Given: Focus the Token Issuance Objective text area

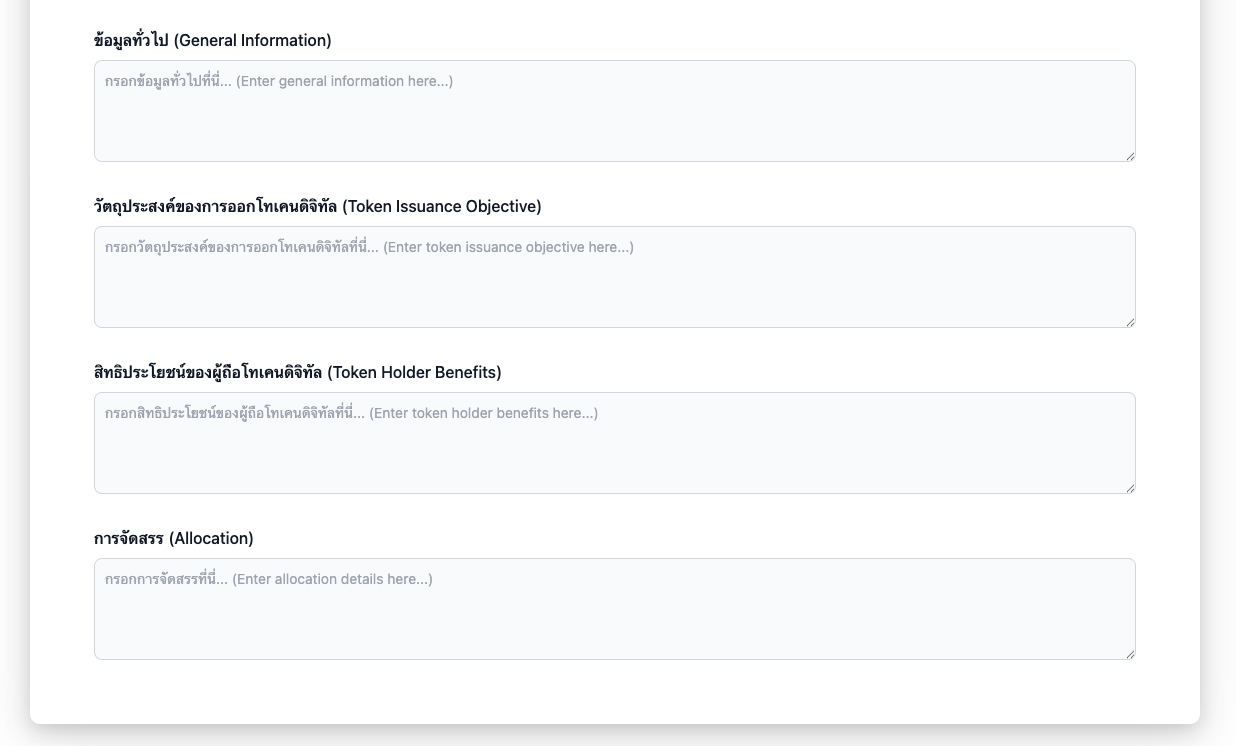Looking at the screenshot, I should 614,286.
